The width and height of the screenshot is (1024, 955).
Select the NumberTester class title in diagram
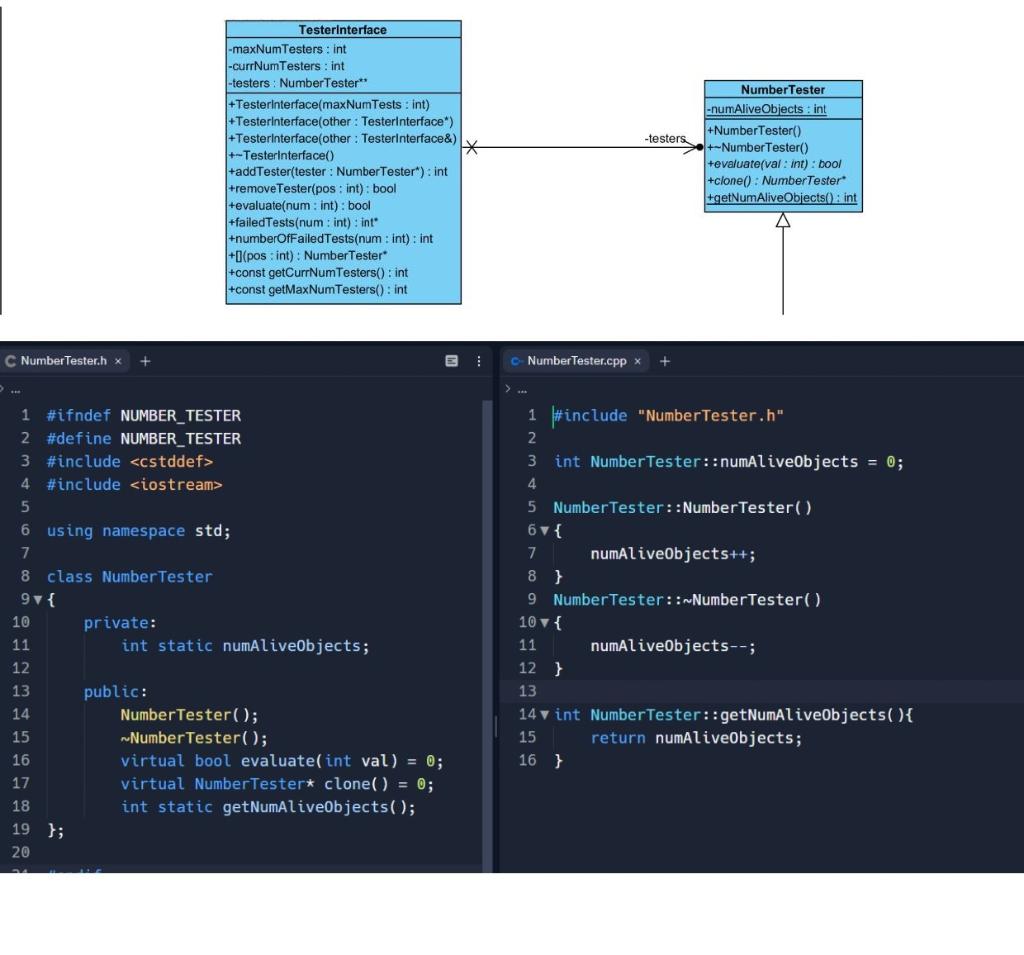point(783,89)
